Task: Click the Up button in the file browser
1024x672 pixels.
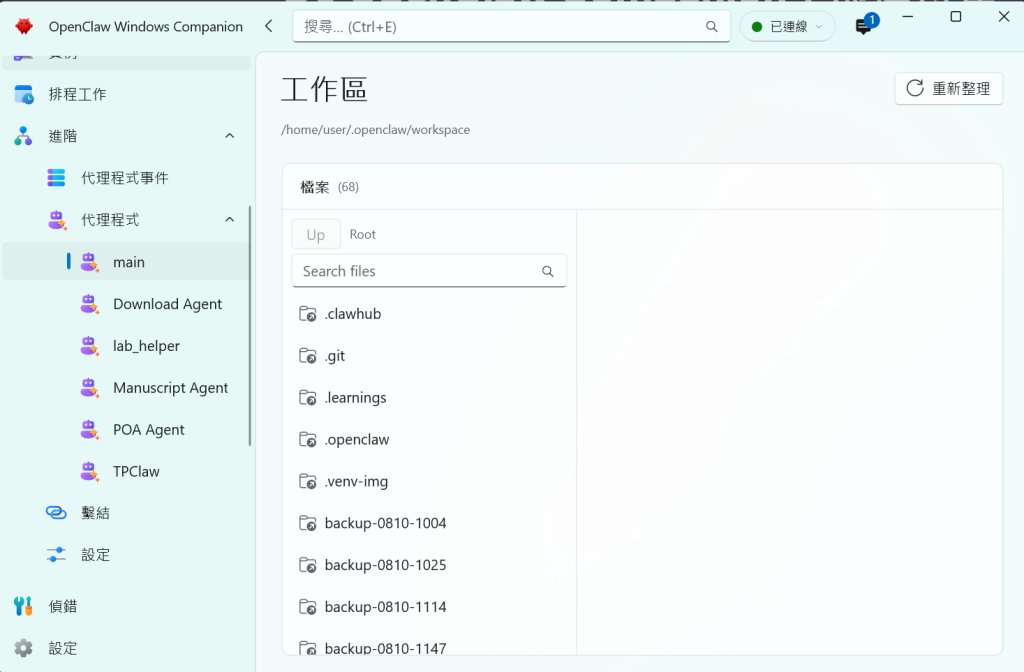Action: point(316,234)
